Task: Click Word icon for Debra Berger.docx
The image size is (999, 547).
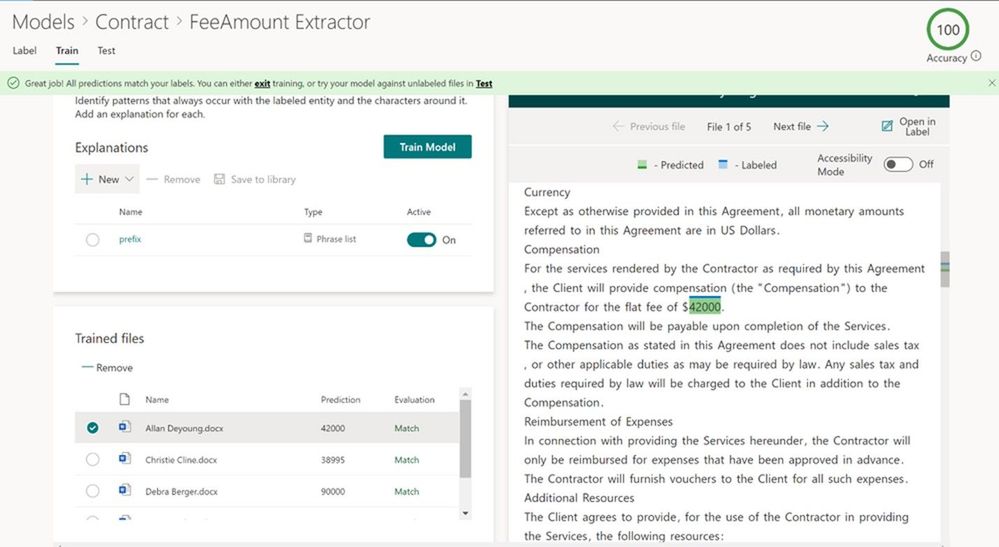Action: [x=125, y=490]
